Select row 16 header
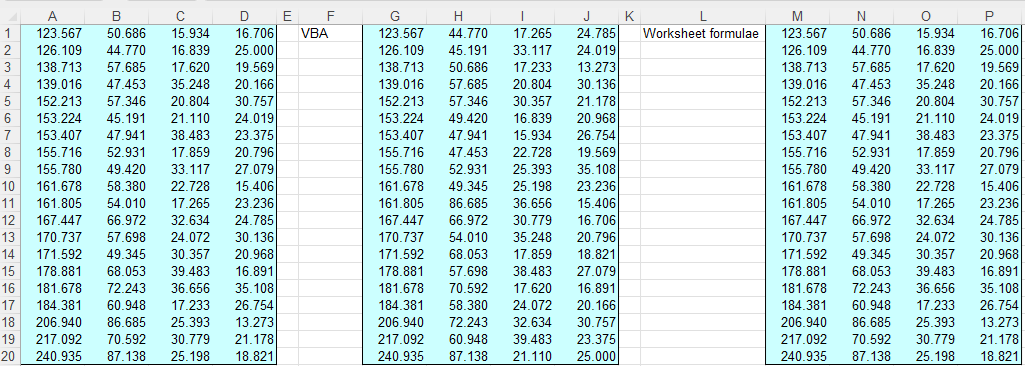The width and height of the screenshot is (1025, 366). point(10,288)
